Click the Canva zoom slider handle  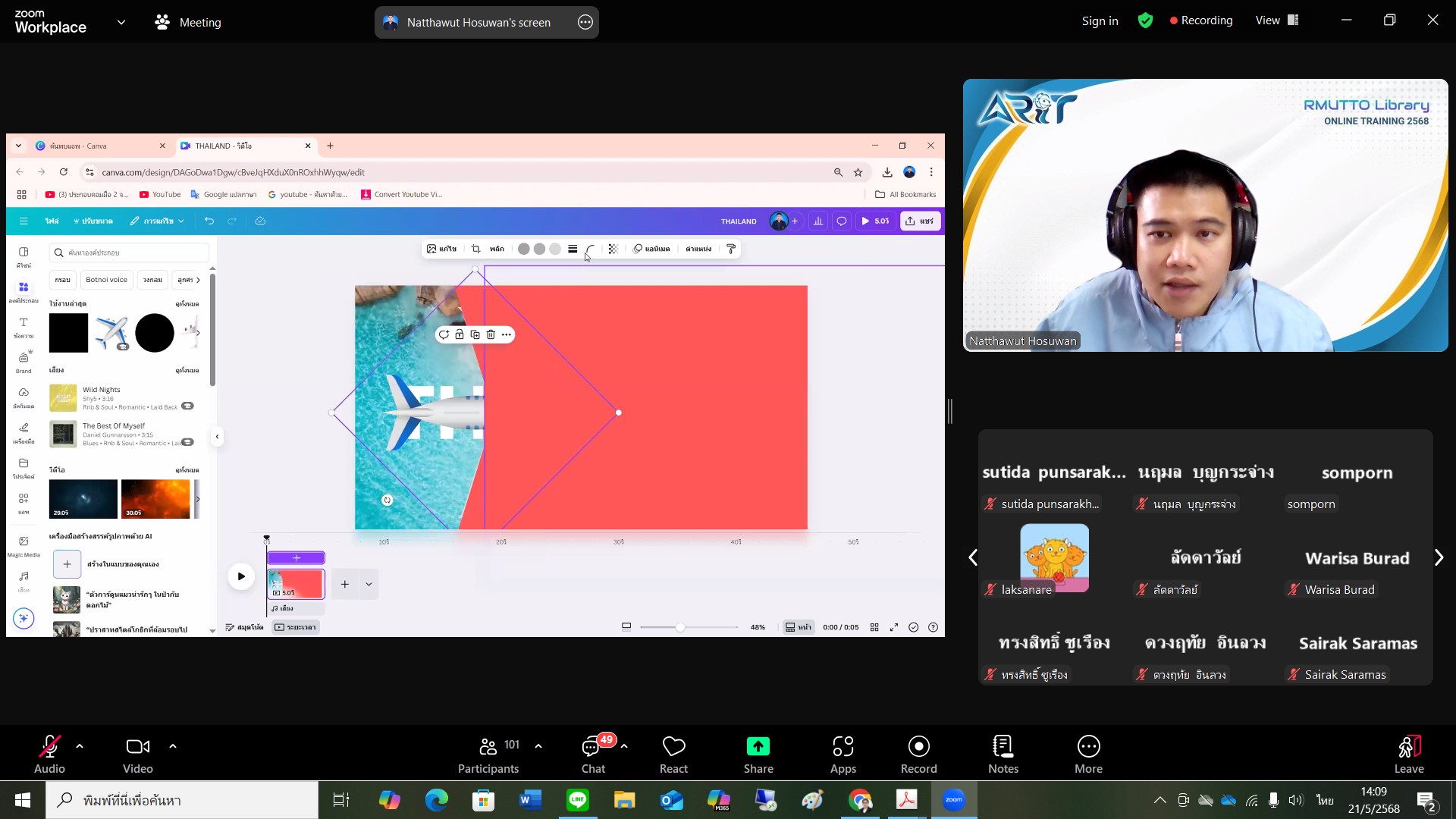tap(680, 627)
